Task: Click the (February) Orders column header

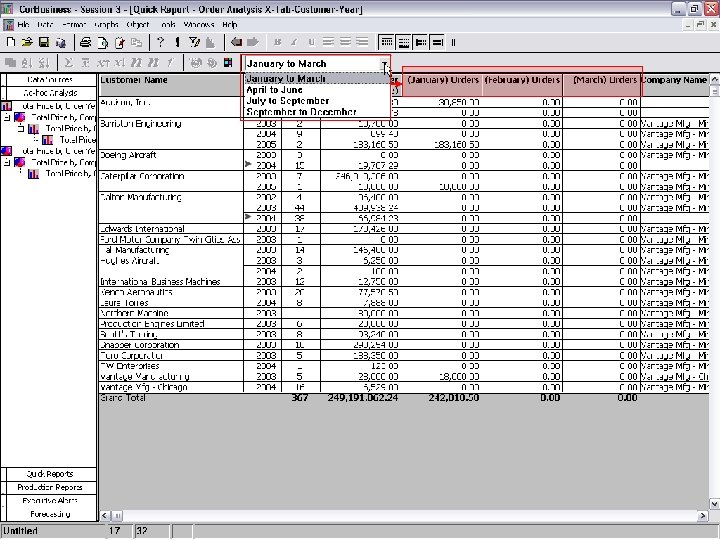Action: click(523, 84)
